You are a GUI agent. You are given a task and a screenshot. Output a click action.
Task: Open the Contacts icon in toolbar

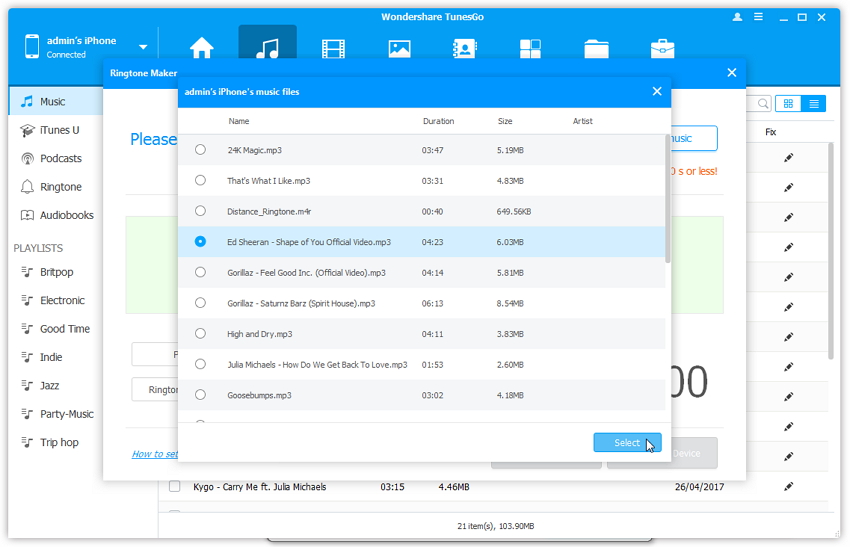[464, 47]
